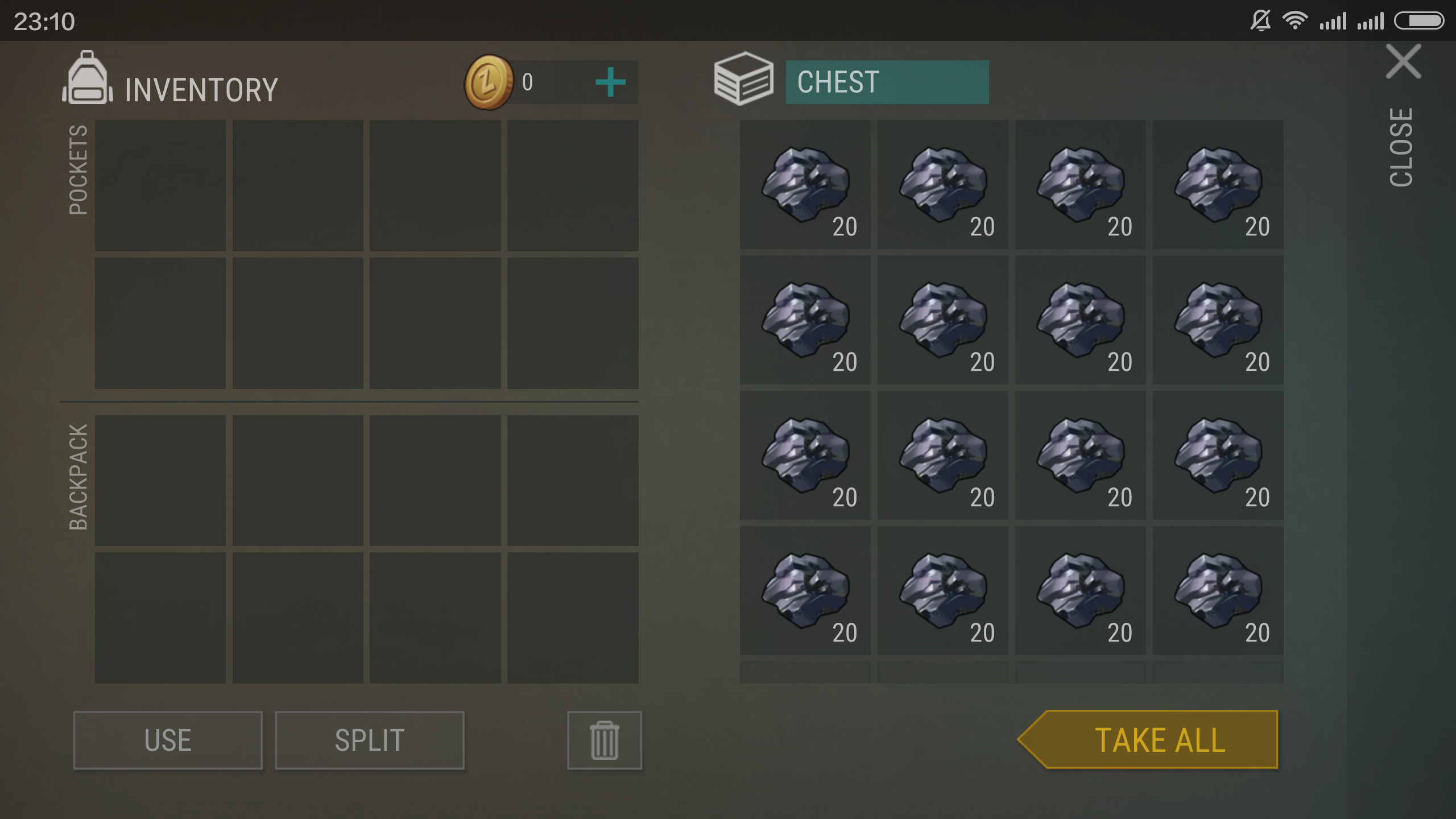Click the TAKE ALL button

[1148, 739]
